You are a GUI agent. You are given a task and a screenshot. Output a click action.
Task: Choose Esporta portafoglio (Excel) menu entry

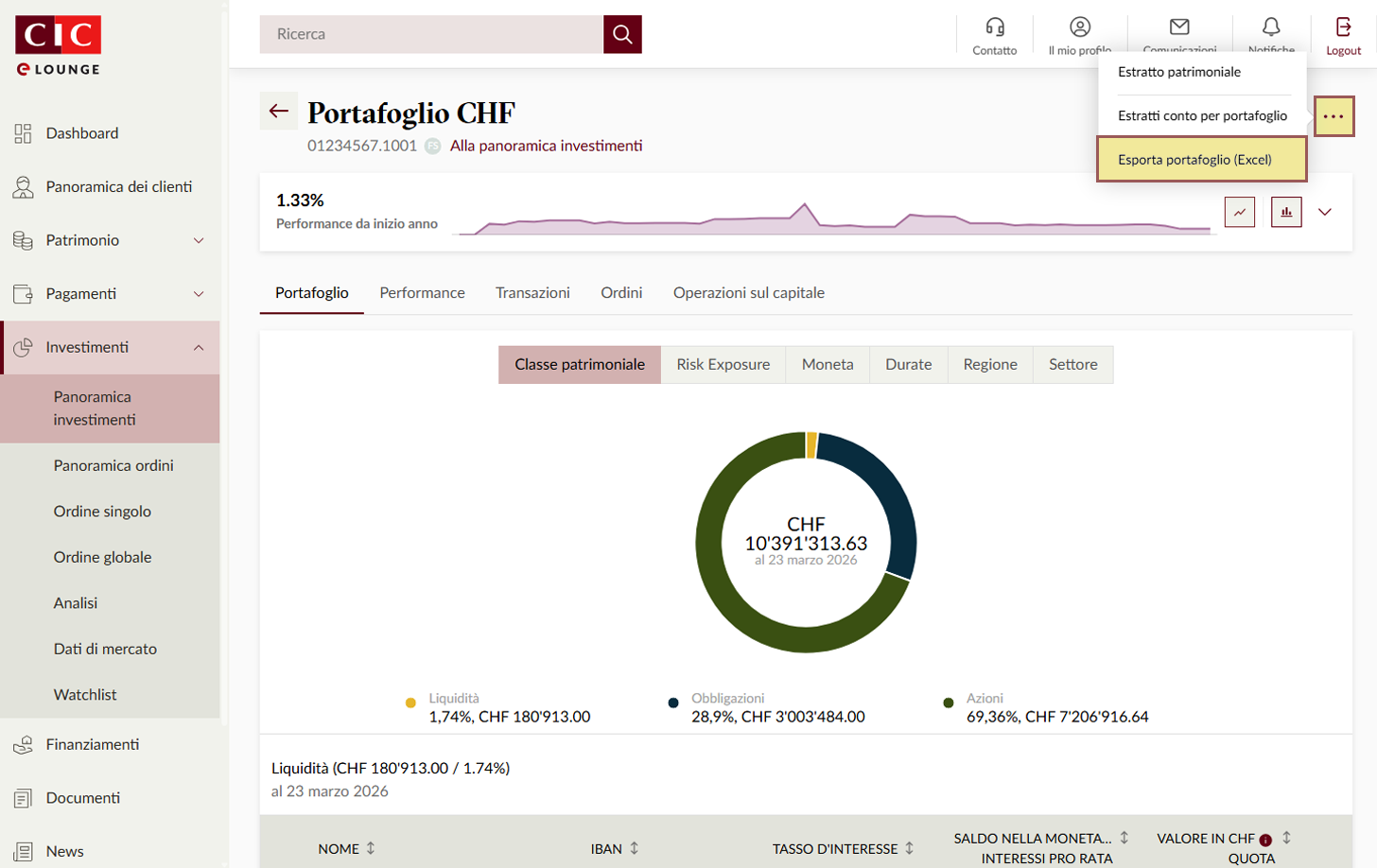(1194, 160)
